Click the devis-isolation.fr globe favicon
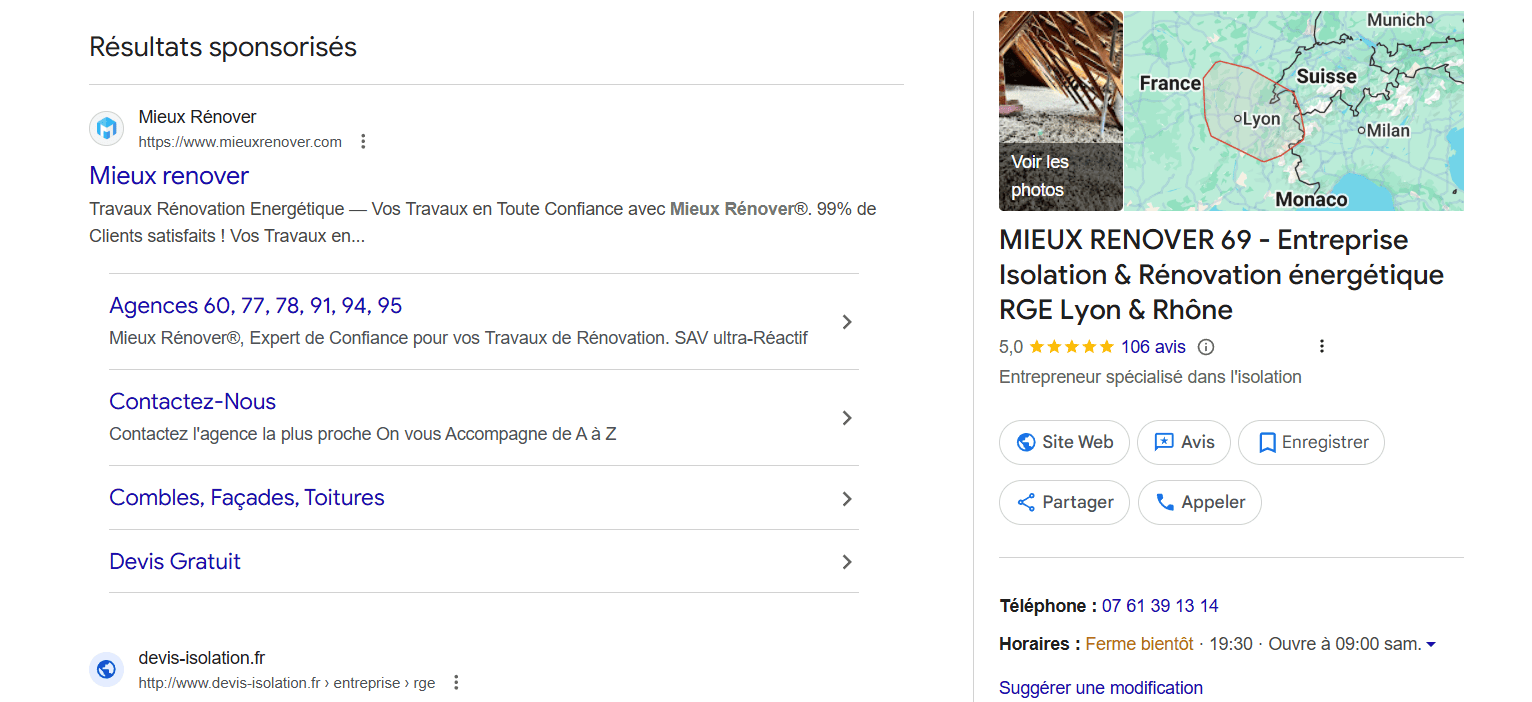 pyautogui.click(x=106, y=669)
